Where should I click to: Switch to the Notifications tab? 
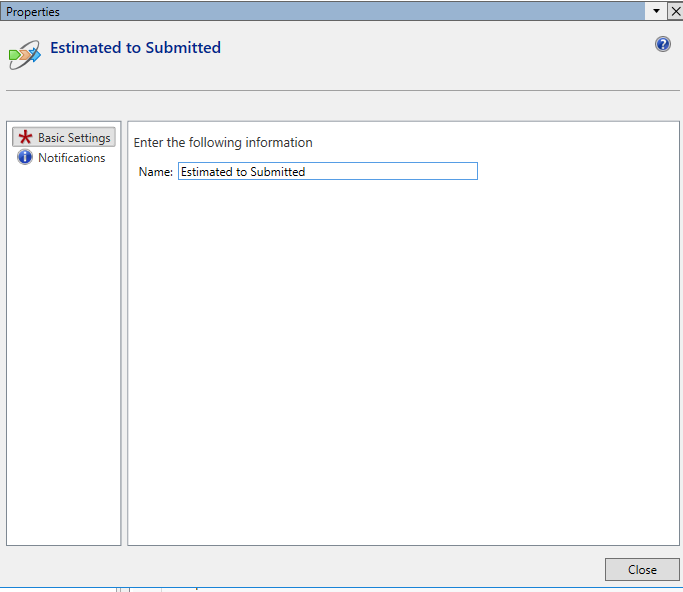[71, 158]
